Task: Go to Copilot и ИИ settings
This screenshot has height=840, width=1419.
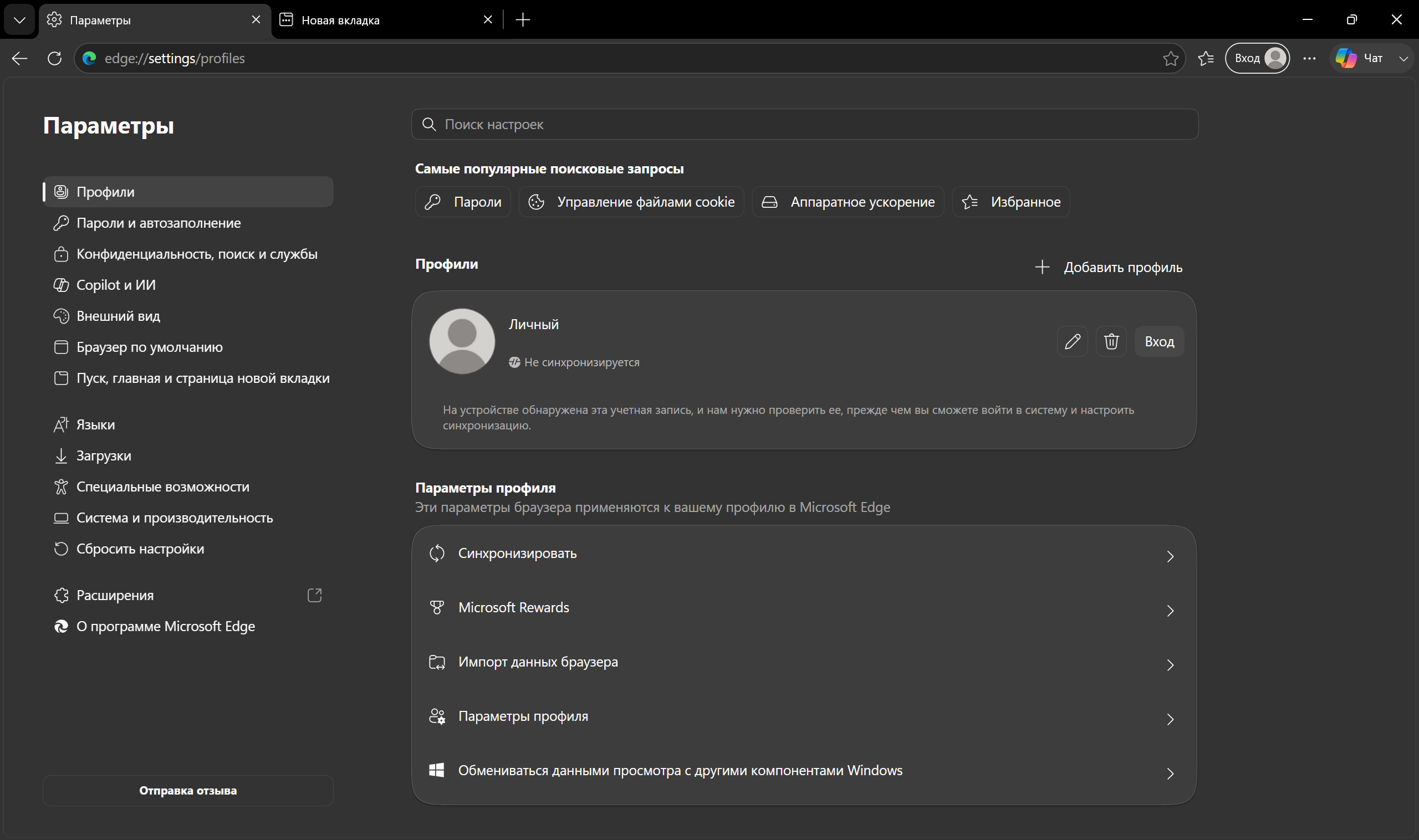Action: pyautogui.click(x=188, y=285)
